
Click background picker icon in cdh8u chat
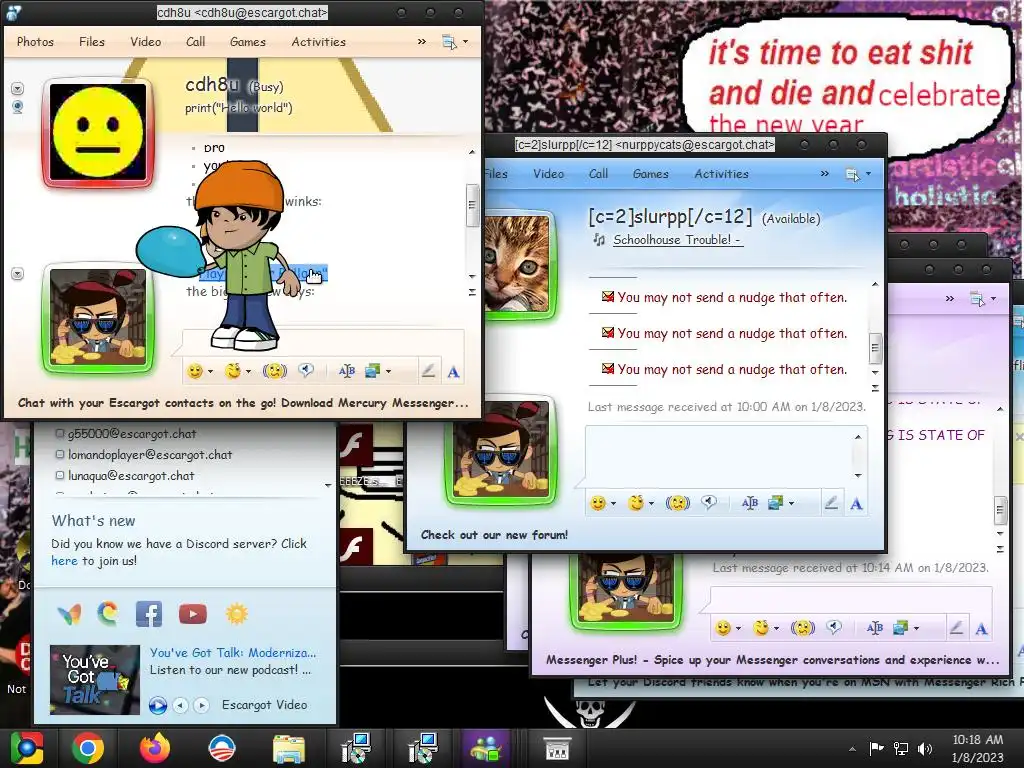(x=372, y=371)
